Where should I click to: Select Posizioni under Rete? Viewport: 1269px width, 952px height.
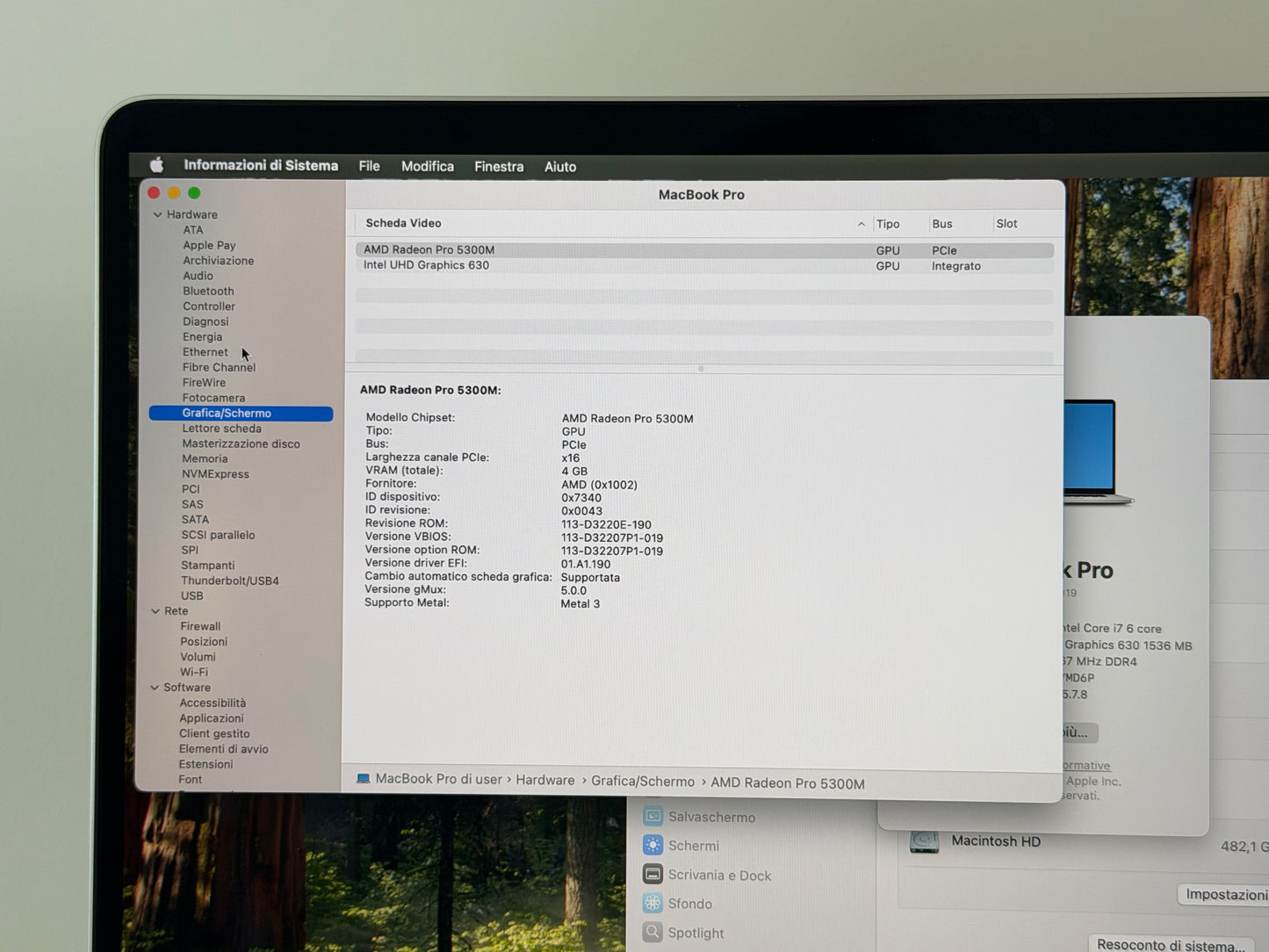click(204, 642)
